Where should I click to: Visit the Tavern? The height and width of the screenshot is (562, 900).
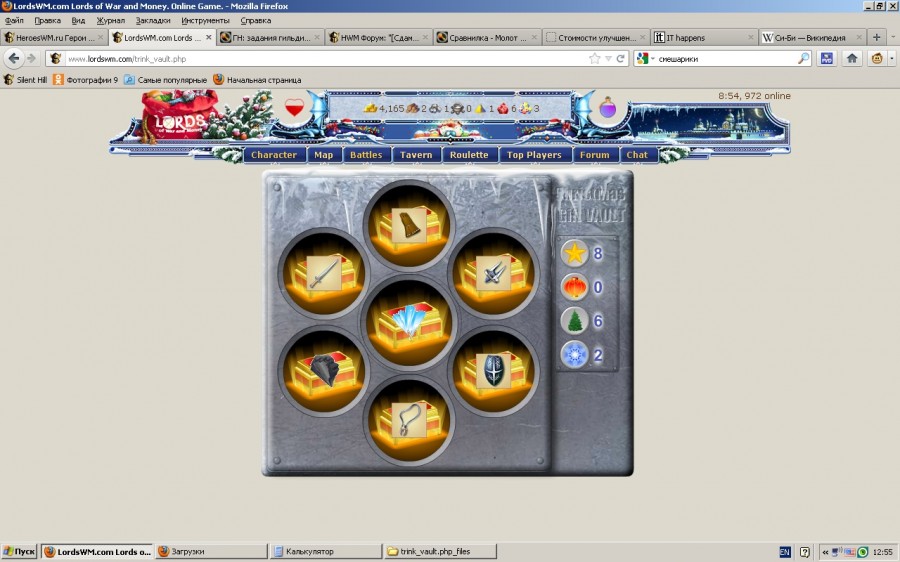[416, 155]
